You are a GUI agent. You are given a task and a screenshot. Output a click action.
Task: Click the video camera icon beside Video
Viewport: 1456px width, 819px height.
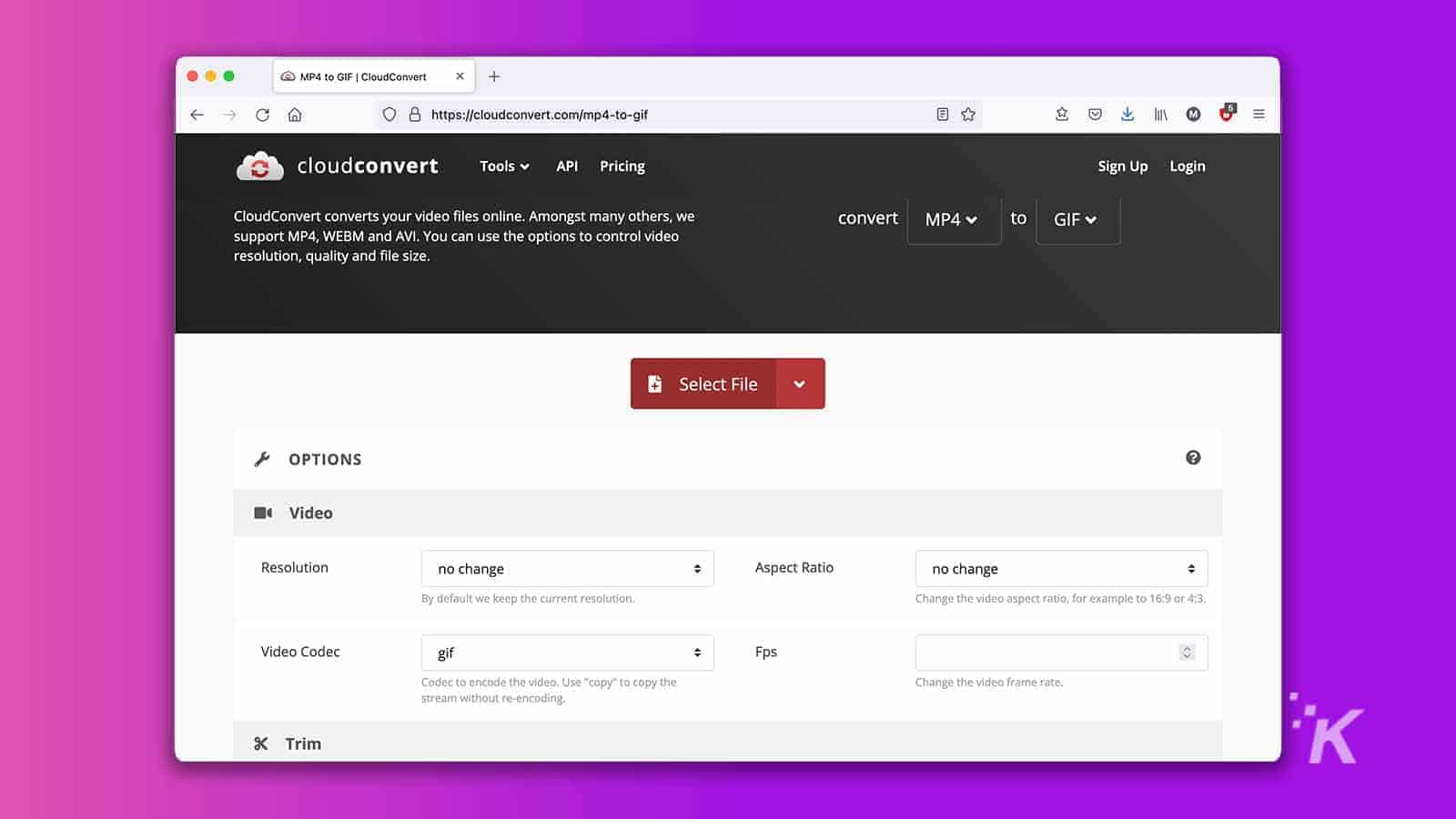tap(263, 513)
